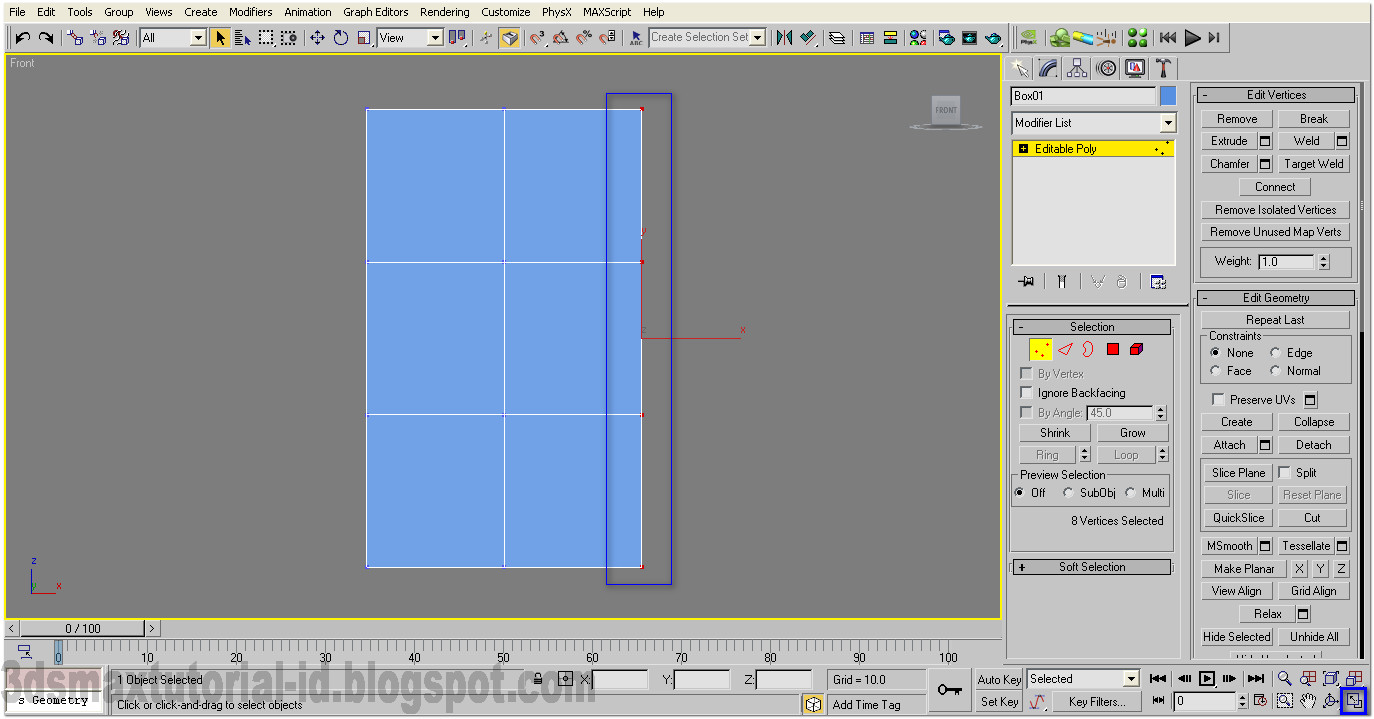Screen dimensions: 1374x719
Task: Select the Edge sub-object icon
Action: click(x=1064, y=349)
